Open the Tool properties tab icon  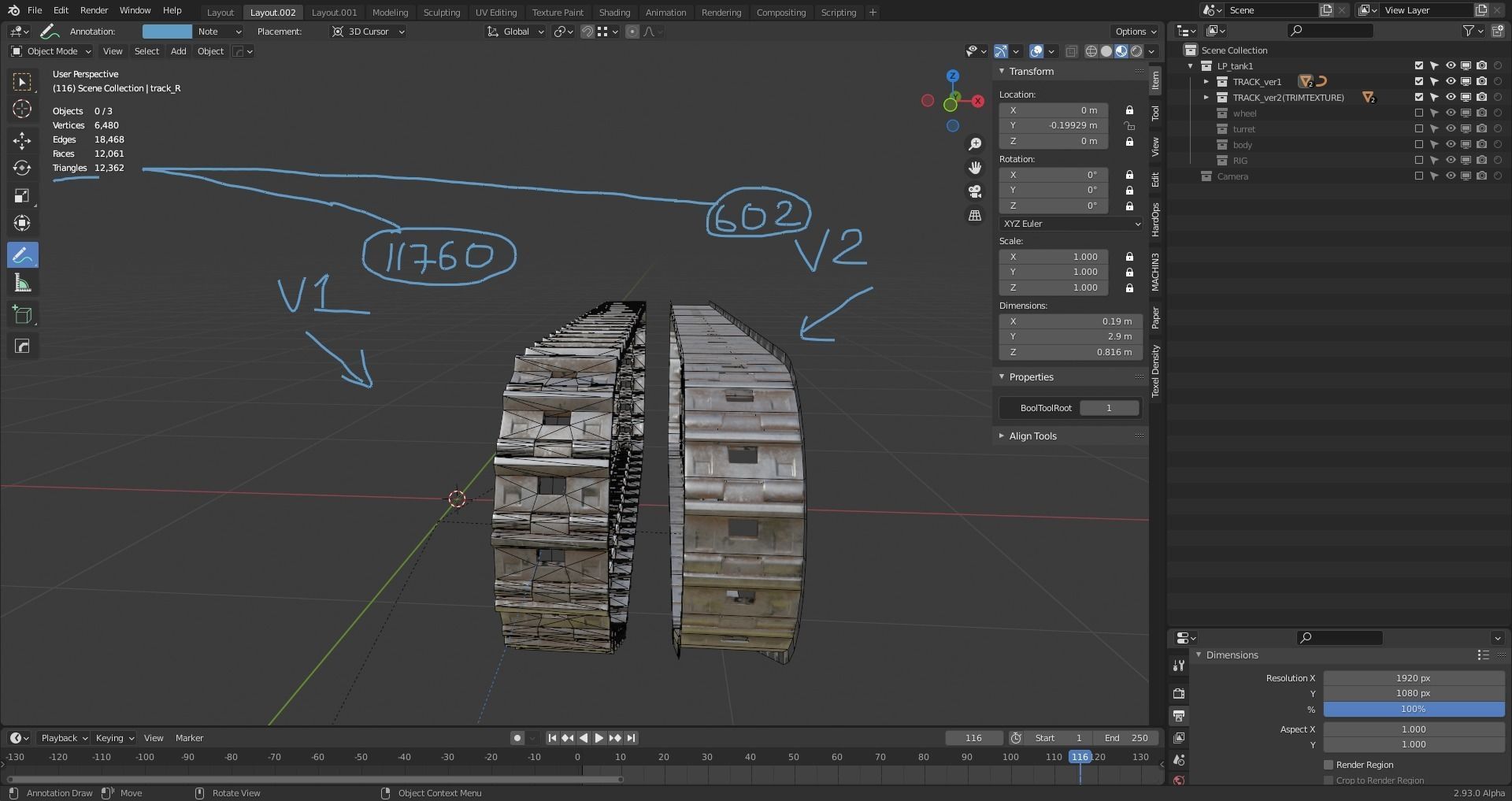click(x=1179, y=666)
